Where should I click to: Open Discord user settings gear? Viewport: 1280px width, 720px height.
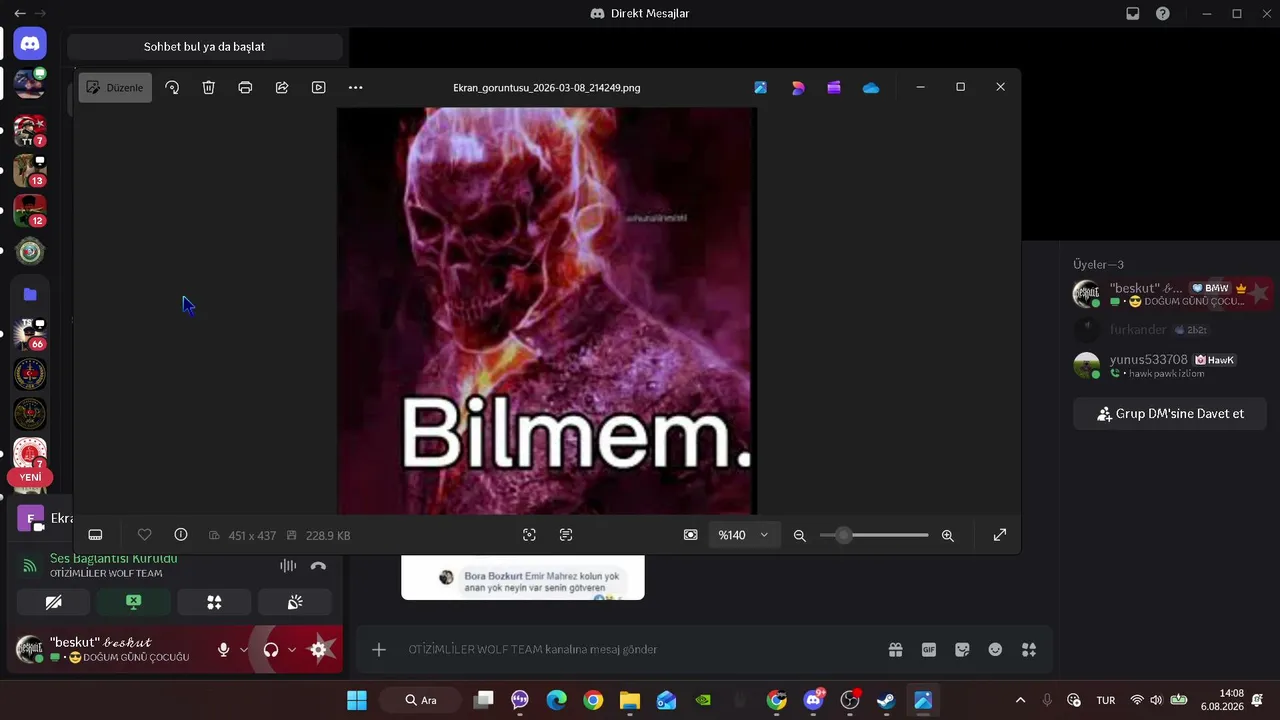(318, 650)
